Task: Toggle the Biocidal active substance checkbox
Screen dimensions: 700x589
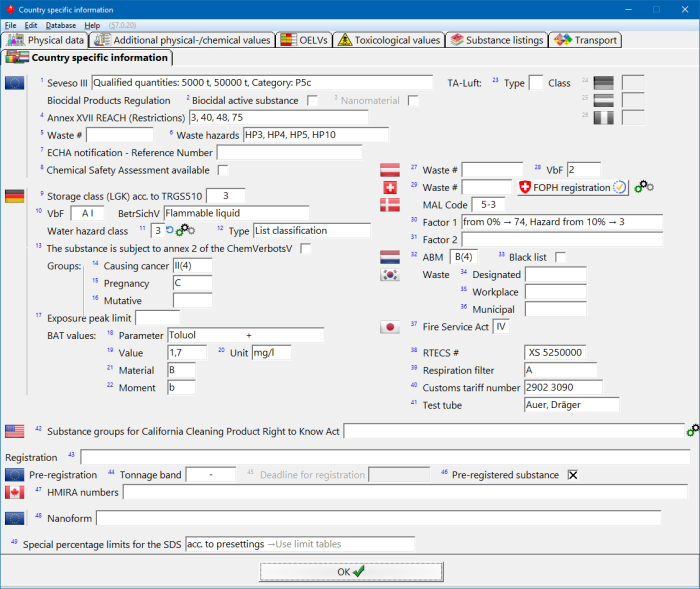Action: [x=313, y=101]
